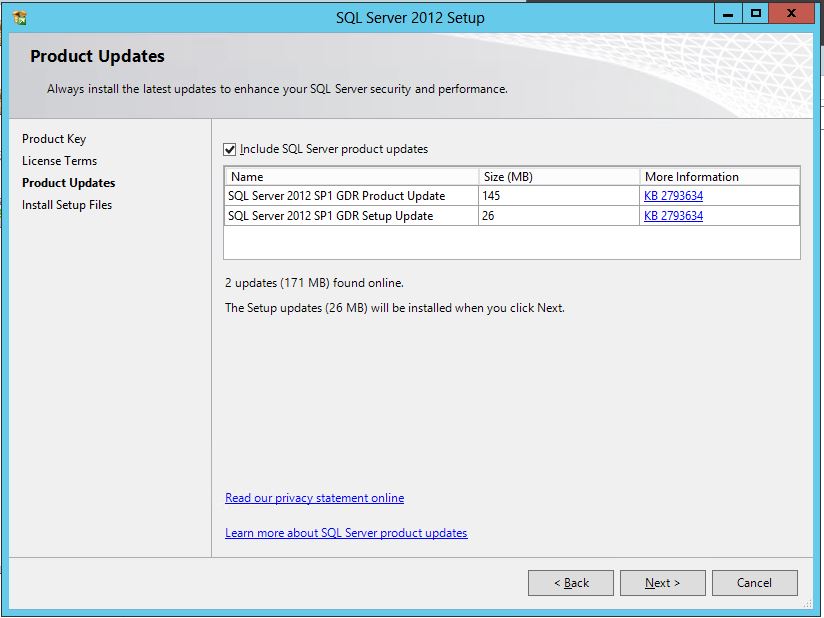
Task: Select the License Terms step
Action: point(59,161)
